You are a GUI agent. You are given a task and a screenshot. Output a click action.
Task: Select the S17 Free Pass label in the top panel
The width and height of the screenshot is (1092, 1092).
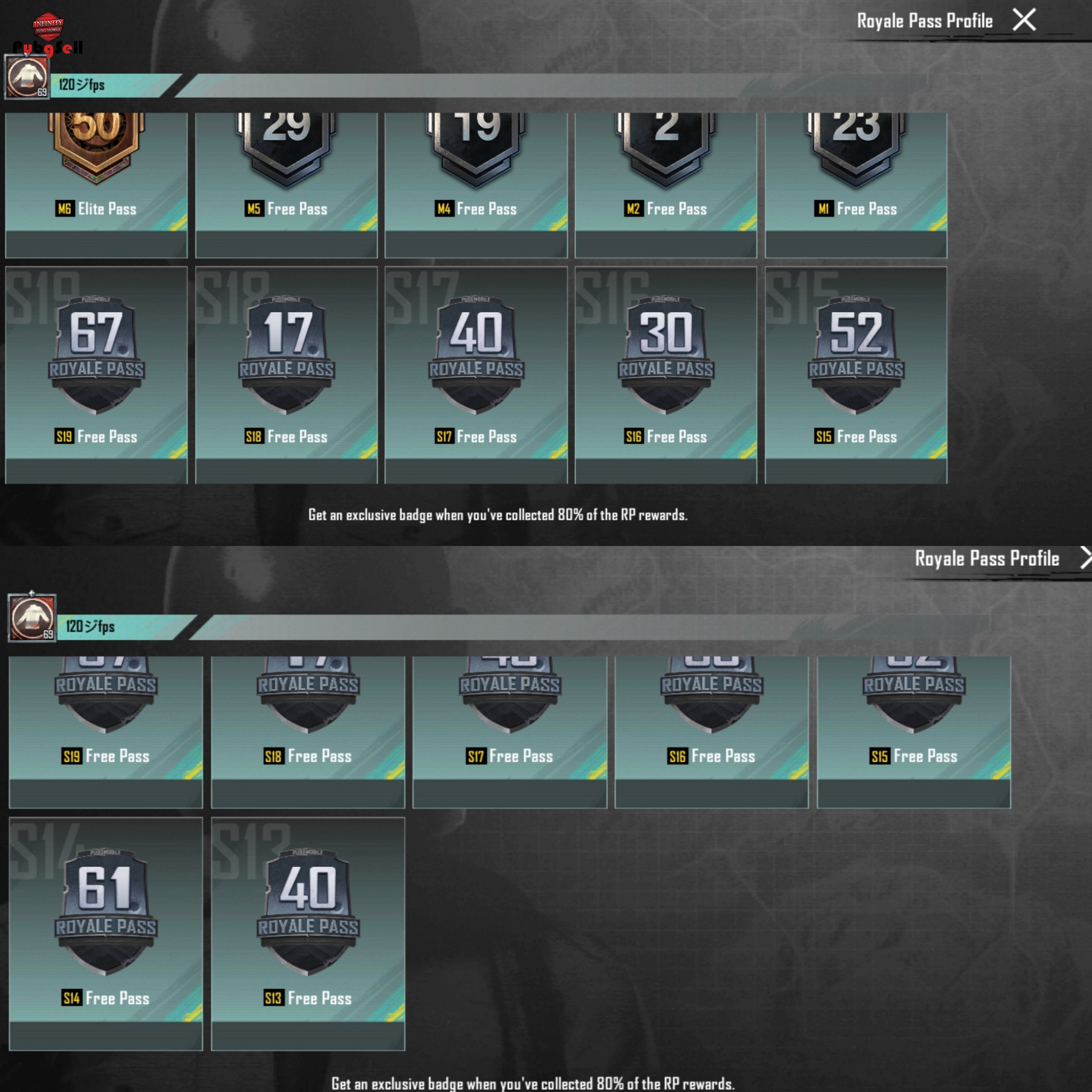[x=476, y=436]
